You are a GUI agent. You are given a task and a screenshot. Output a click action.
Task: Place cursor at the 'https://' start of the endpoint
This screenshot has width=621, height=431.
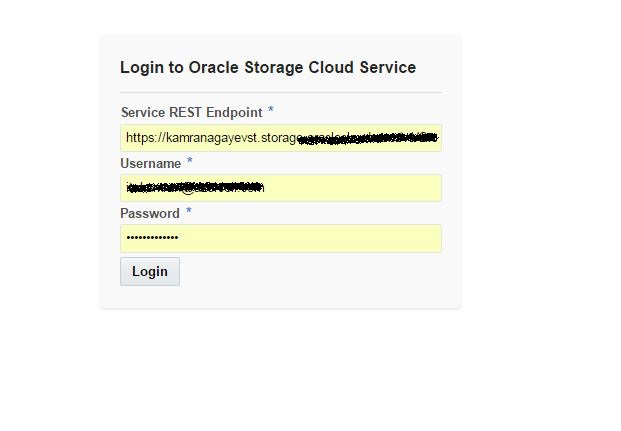(143, 138)
